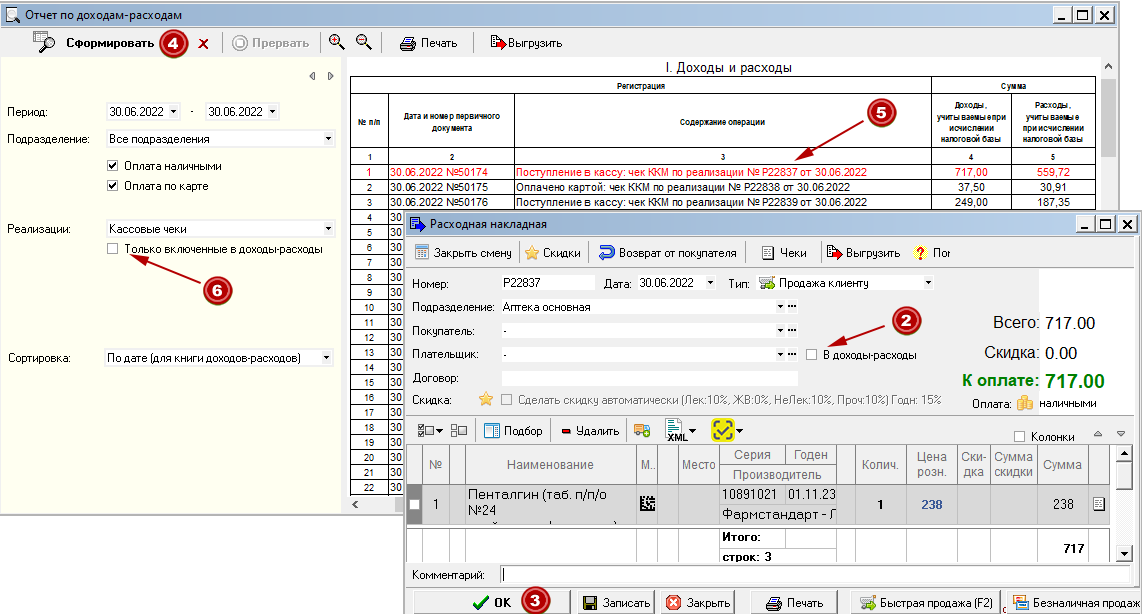The width and height of the screenshot is (1142, 614).
Task: Click the zoom in magnifier icon
Action: 336,42
